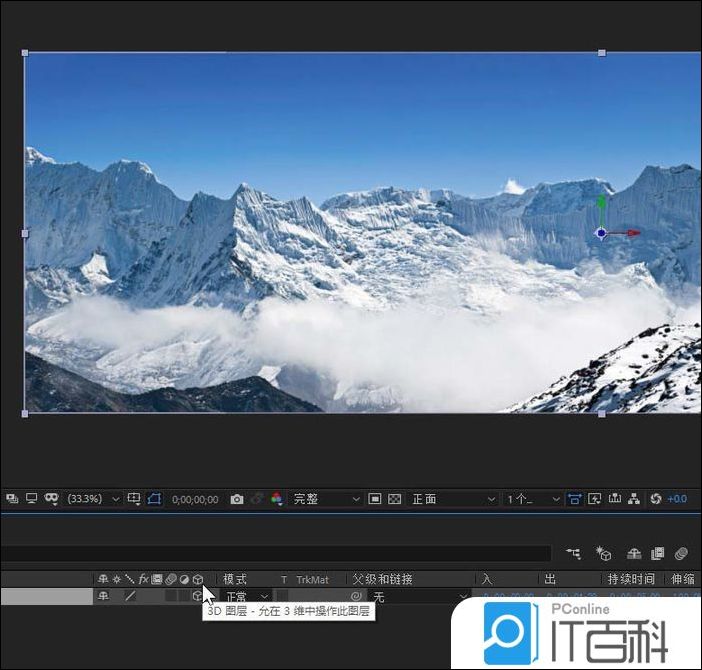This screenshot has width=702, height=670.
Task: Click the Fast Previews lightning icon
Action: [x=595, y=499]
